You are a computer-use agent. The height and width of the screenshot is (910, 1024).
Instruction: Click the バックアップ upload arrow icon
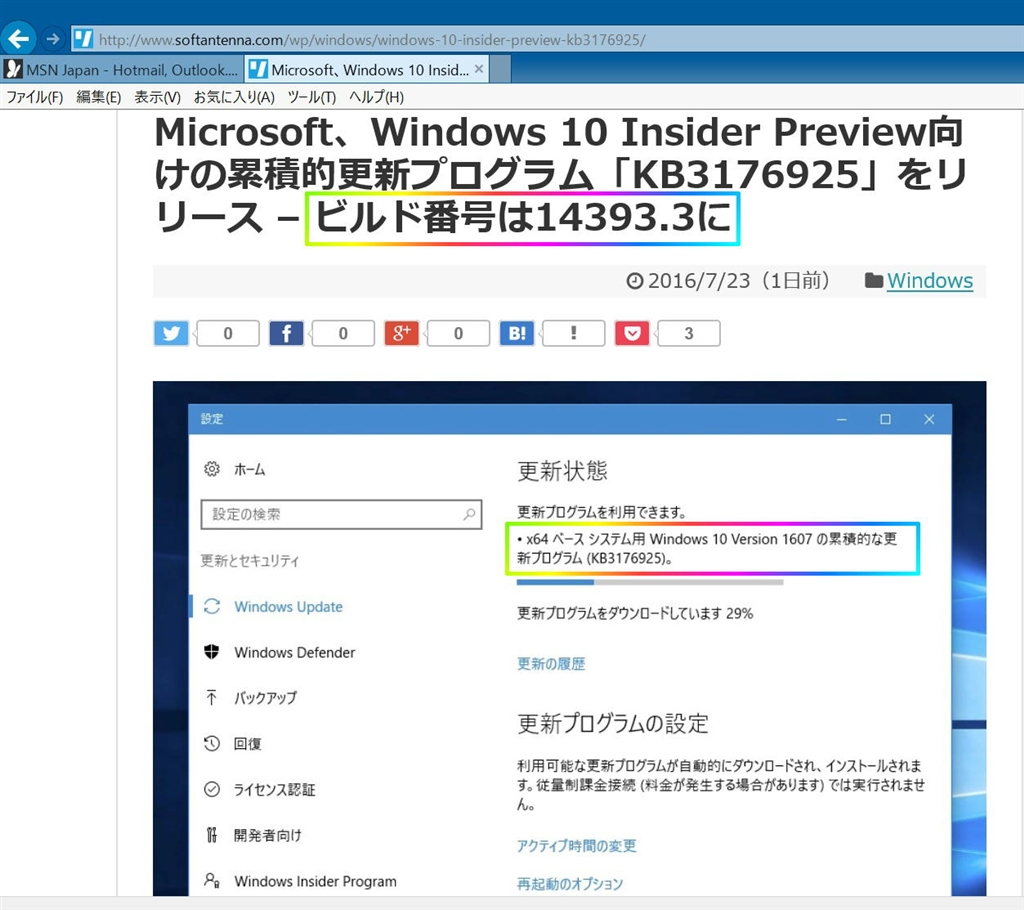(x=212, y=698)
